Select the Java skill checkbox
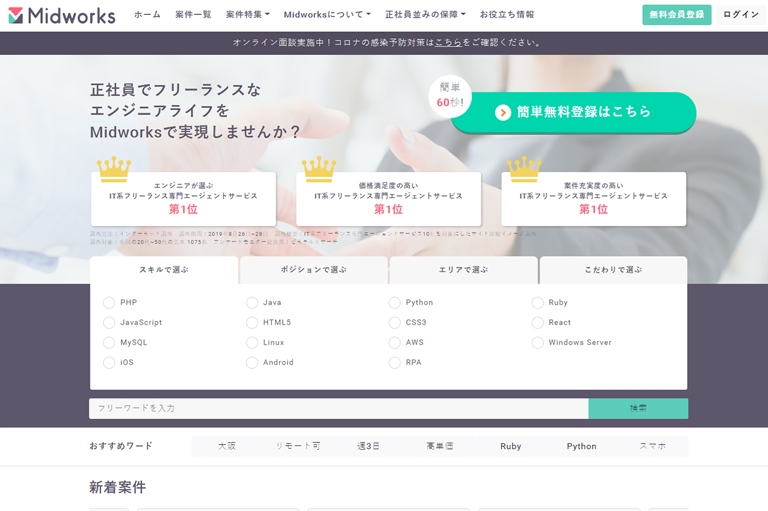Screen dimensions: 768x511 252,303
